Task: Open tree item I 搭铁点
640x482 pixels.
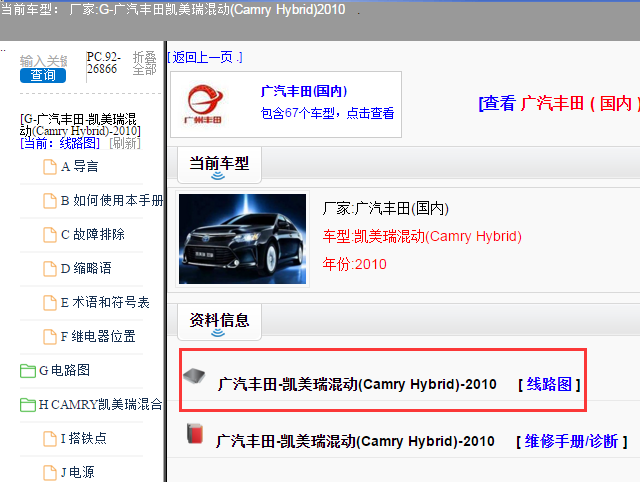Action: [x=84, y=438]
